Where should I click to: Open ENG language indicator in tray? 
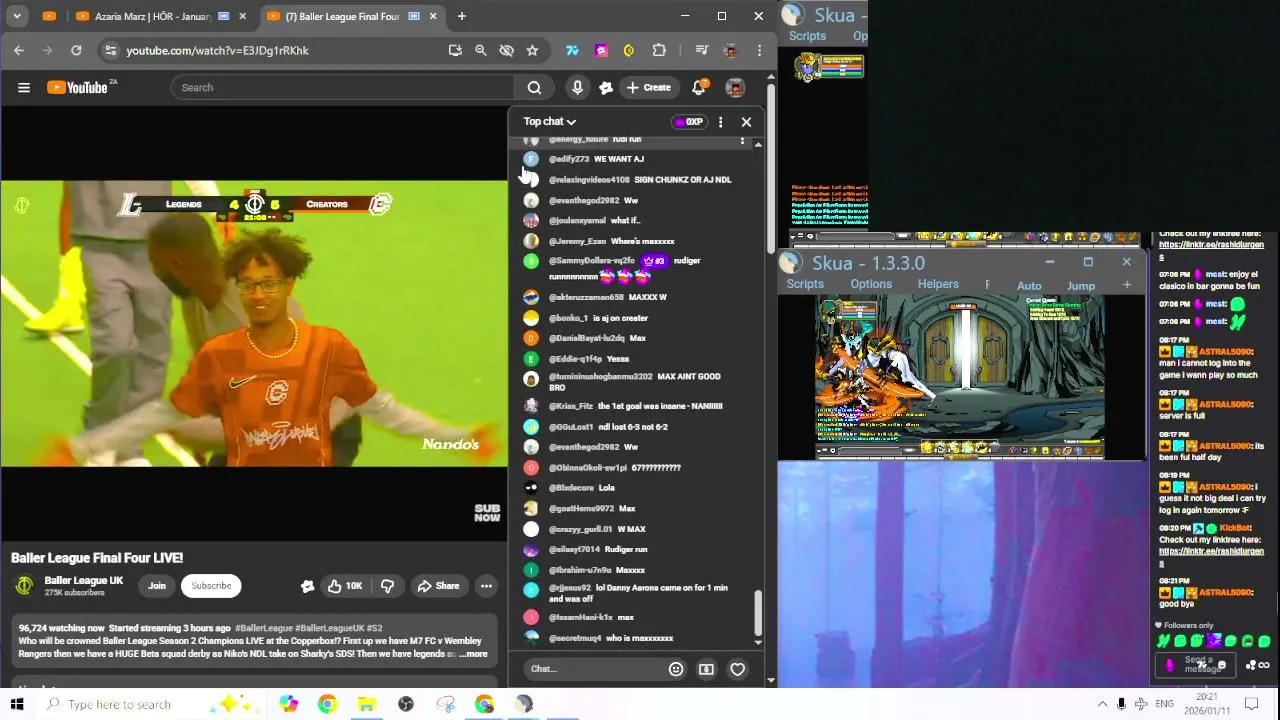click(1164, 704)
